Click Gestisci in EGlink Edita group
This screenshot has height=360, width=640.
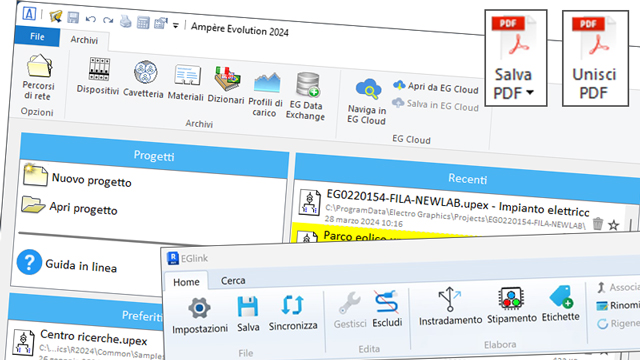pyautogui.click(x=350, y=311)
